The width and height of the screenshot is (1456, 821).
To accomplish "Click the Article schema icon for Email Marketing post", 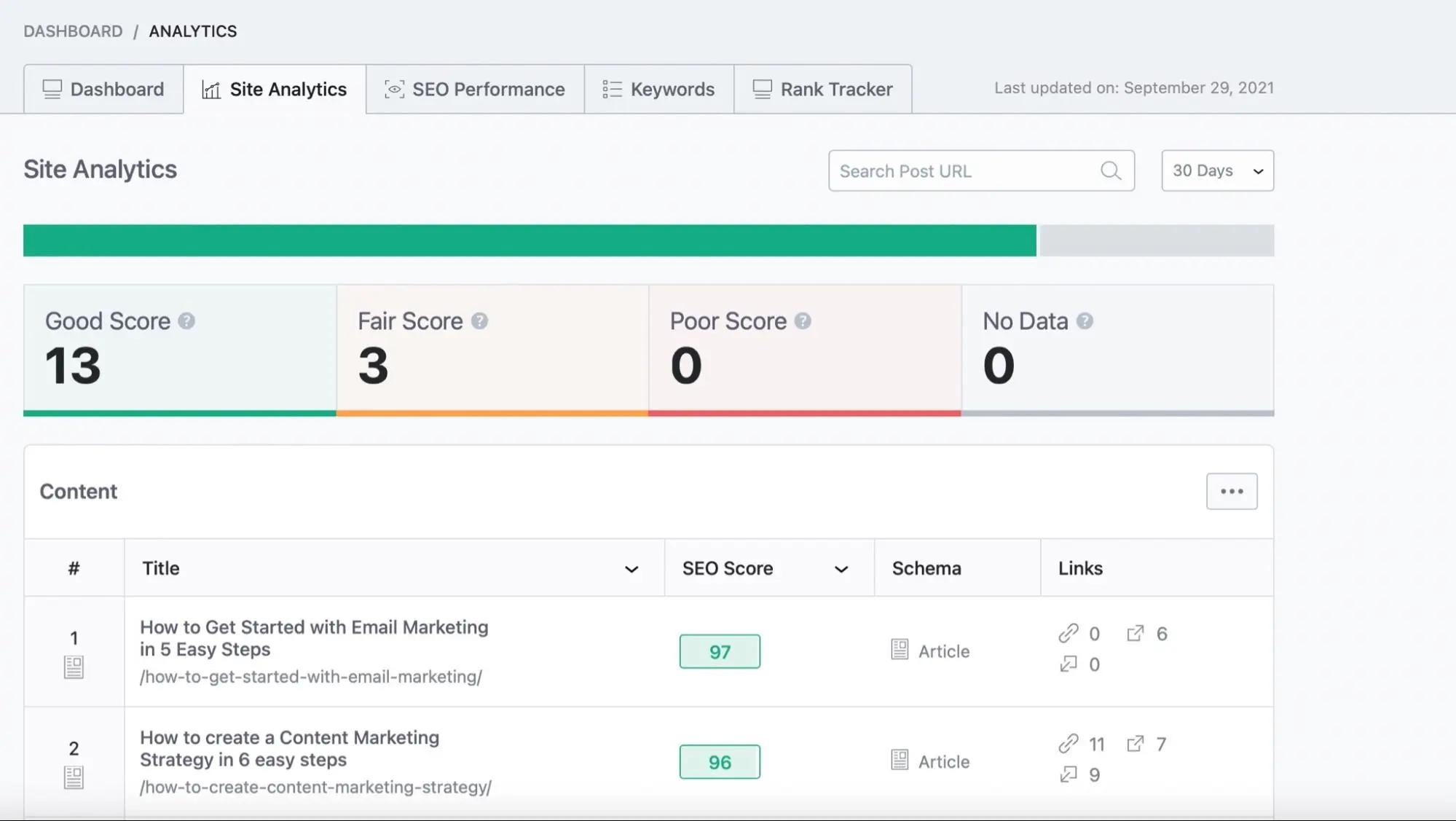I will pyautogui.click(x=900, y=649).
